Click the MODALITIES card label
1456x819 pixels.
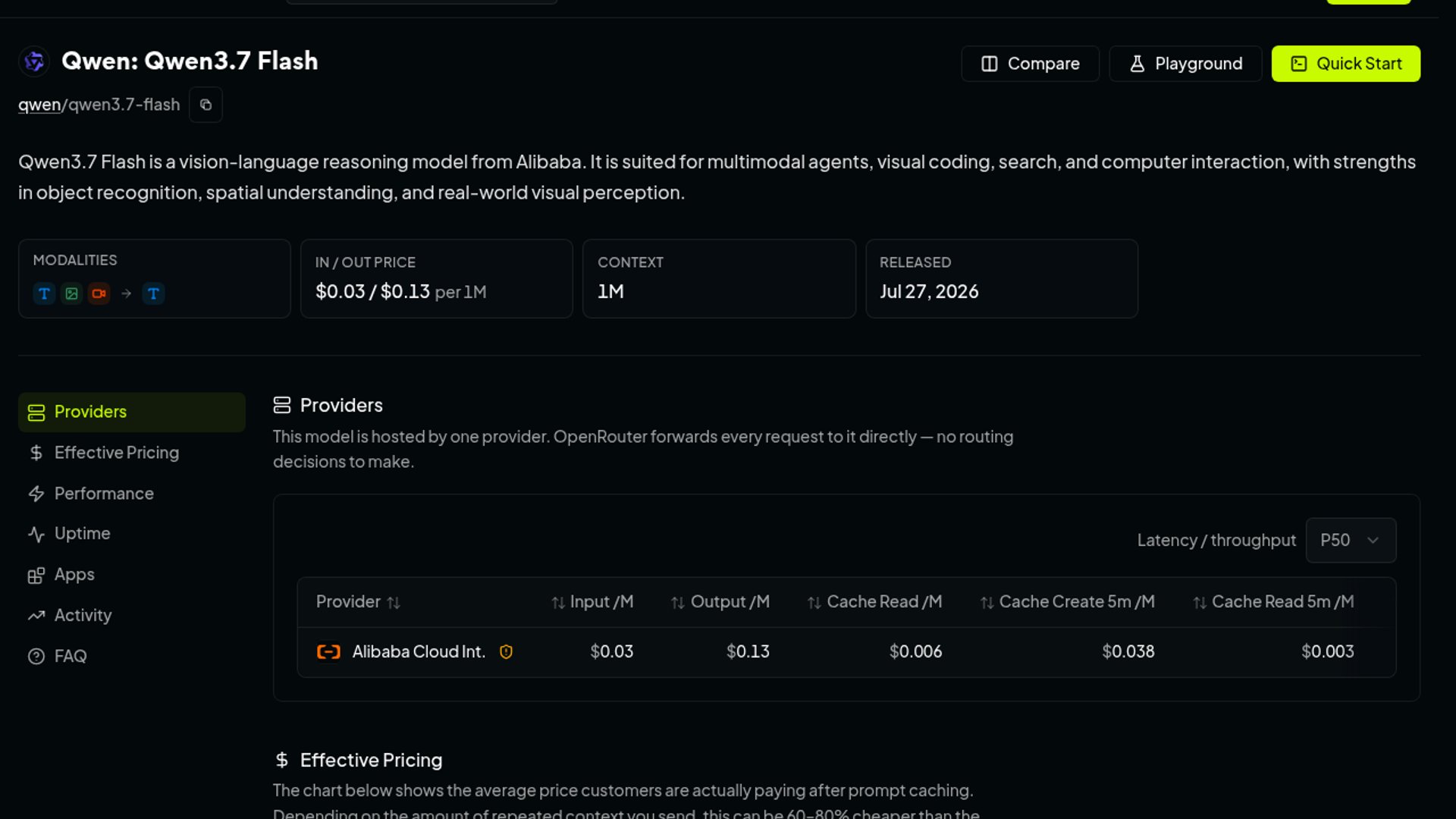click(x=75, y=260)
